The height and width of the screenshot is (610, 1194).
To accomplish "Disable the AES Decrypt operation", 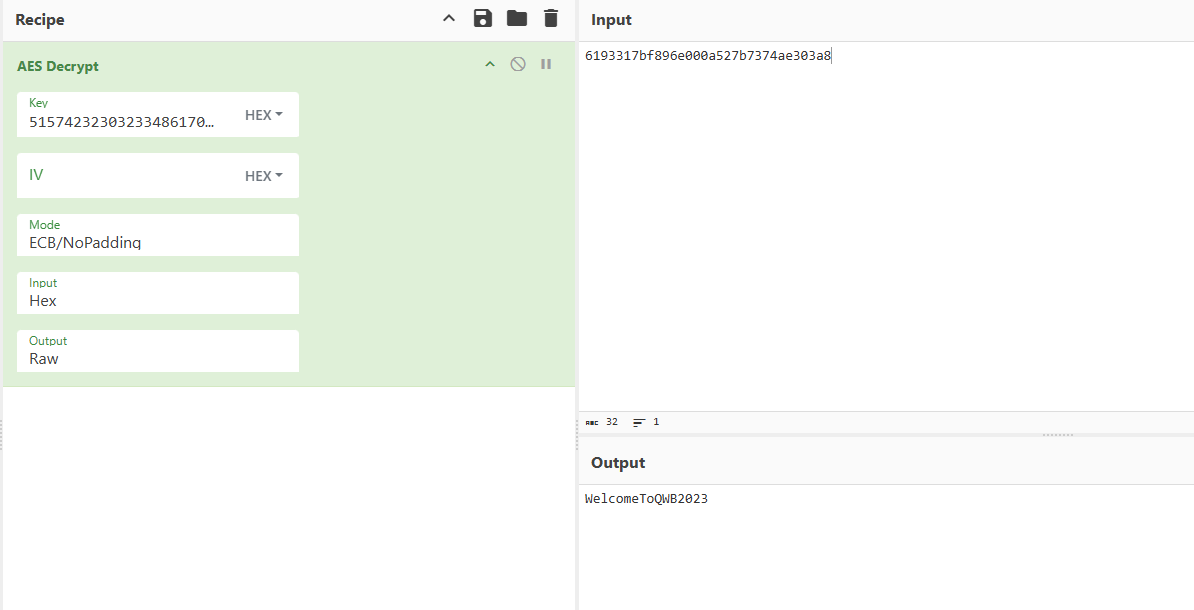I will pos(518,64).
